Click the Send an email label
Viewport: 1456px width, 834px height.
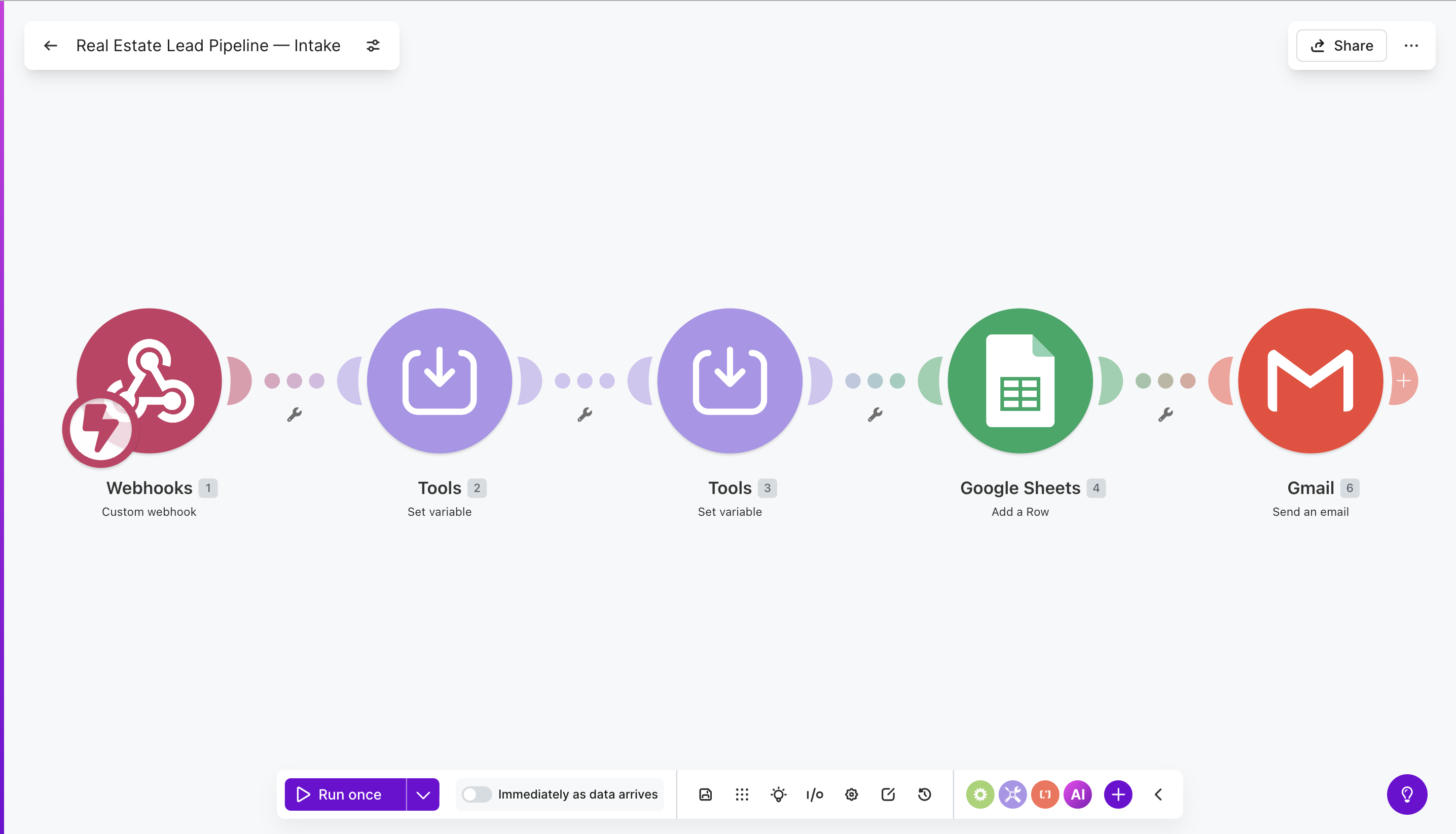1311,512
